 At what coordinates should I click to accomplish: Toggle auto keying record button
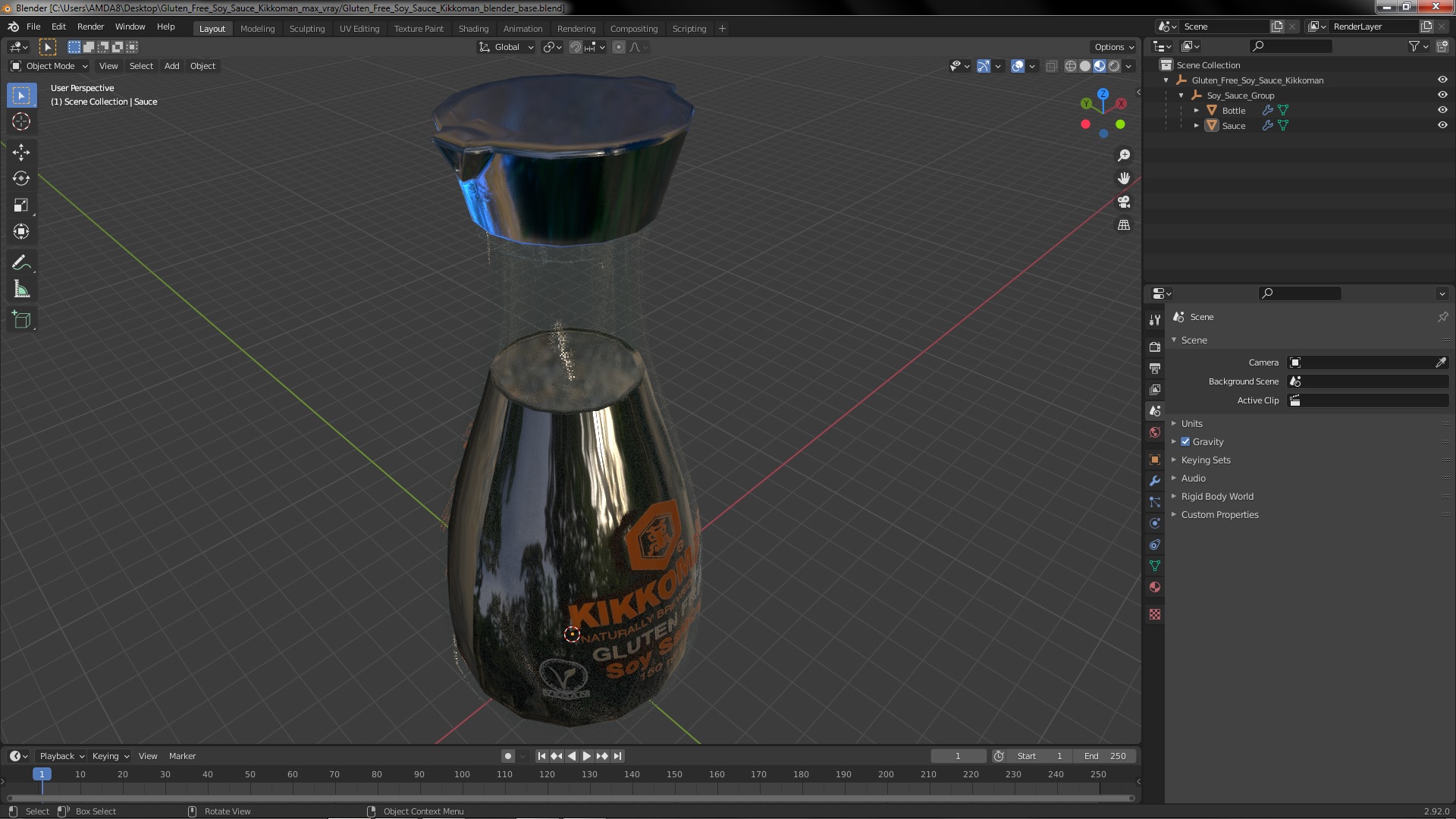pos(507,756)
